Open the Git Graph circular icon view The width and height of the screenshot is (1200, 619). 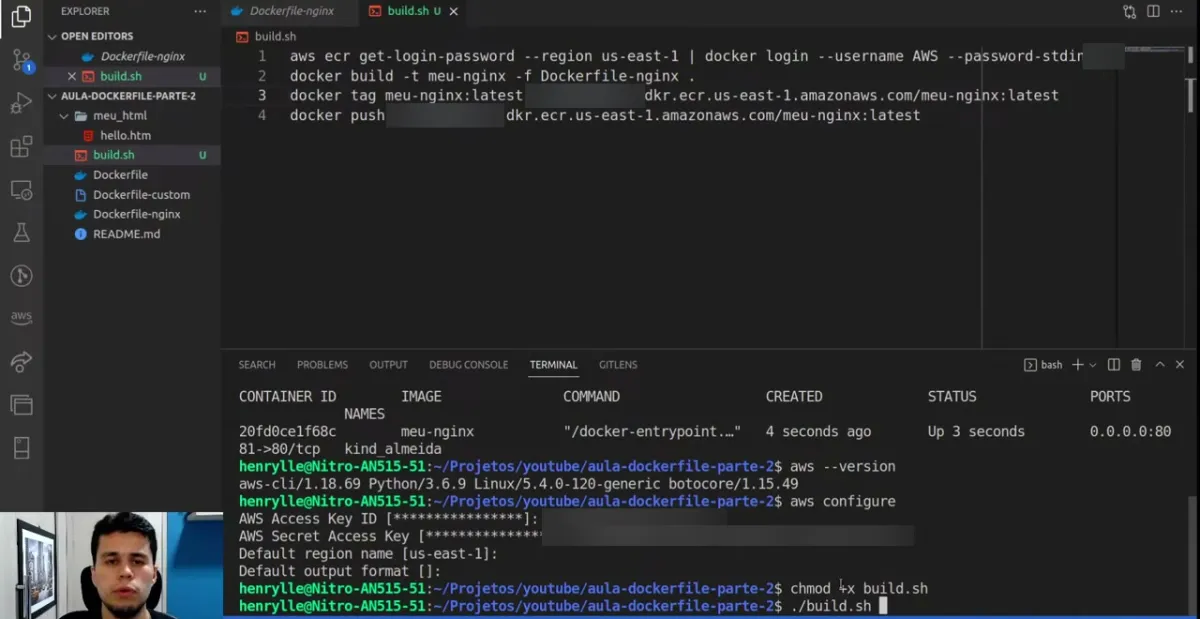click(x=21, y=276)
